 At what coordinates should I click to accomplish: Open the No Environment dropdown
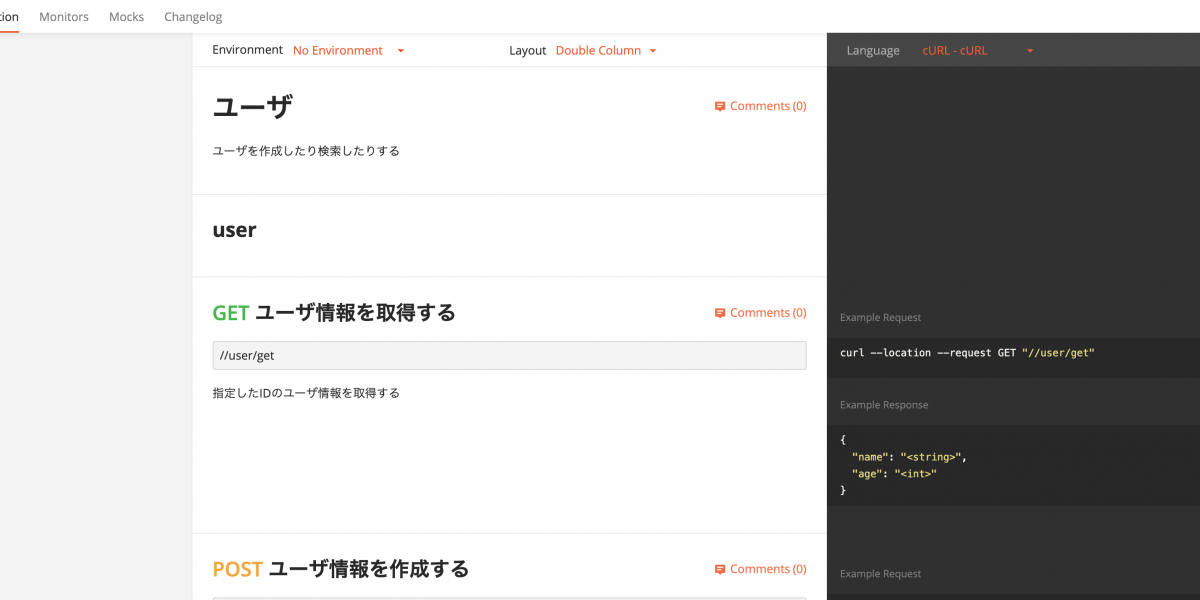click(338, 50)
